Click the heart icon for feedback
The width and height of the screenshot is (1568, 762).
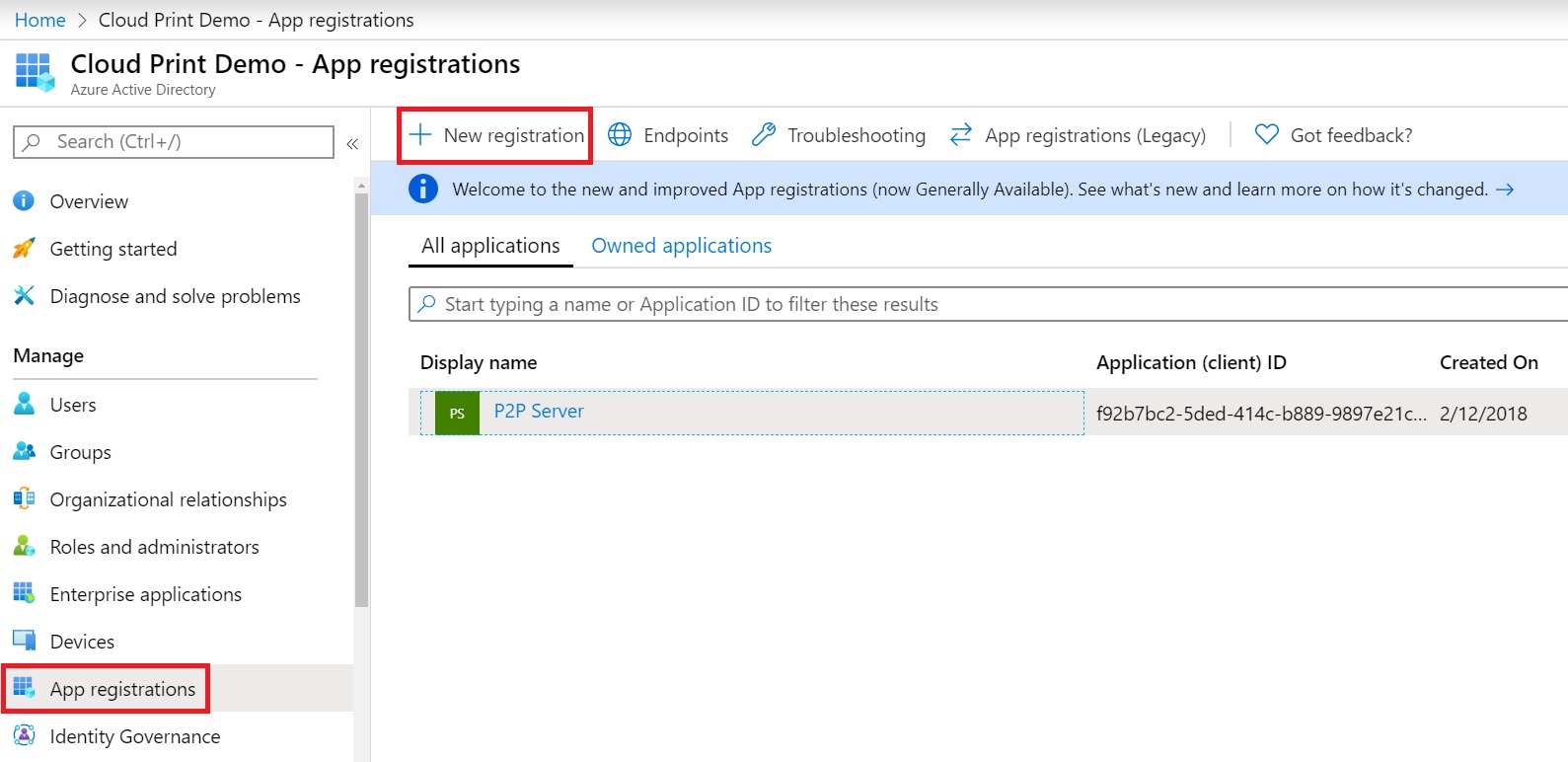pyautogui.click(x=1266, y=135)
